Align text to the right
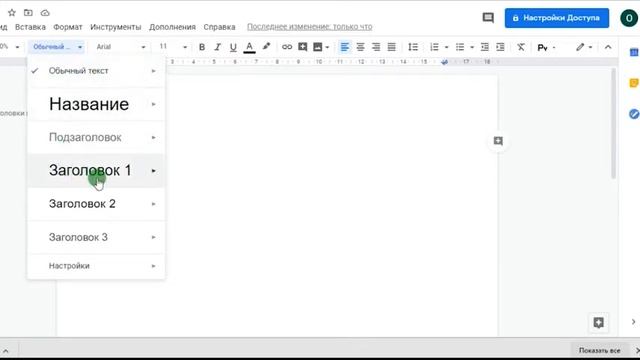 pyautogui.click(x=376, y=47)
